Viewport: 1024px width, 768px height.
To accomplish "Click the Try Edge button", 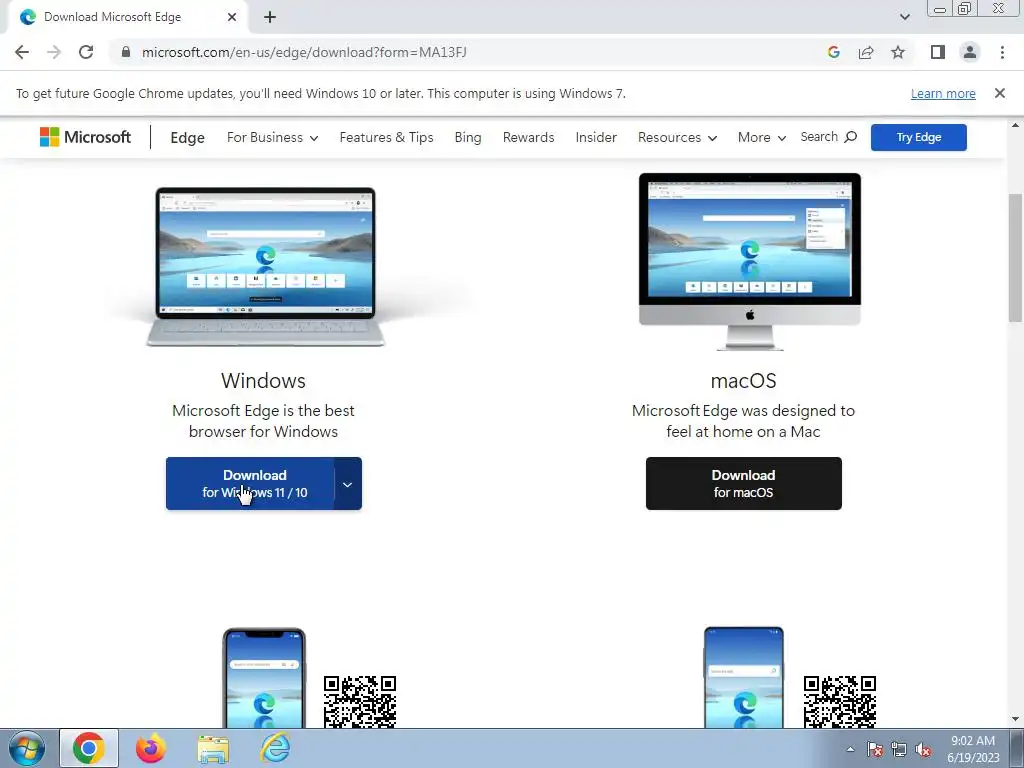I will click(918, 137).
